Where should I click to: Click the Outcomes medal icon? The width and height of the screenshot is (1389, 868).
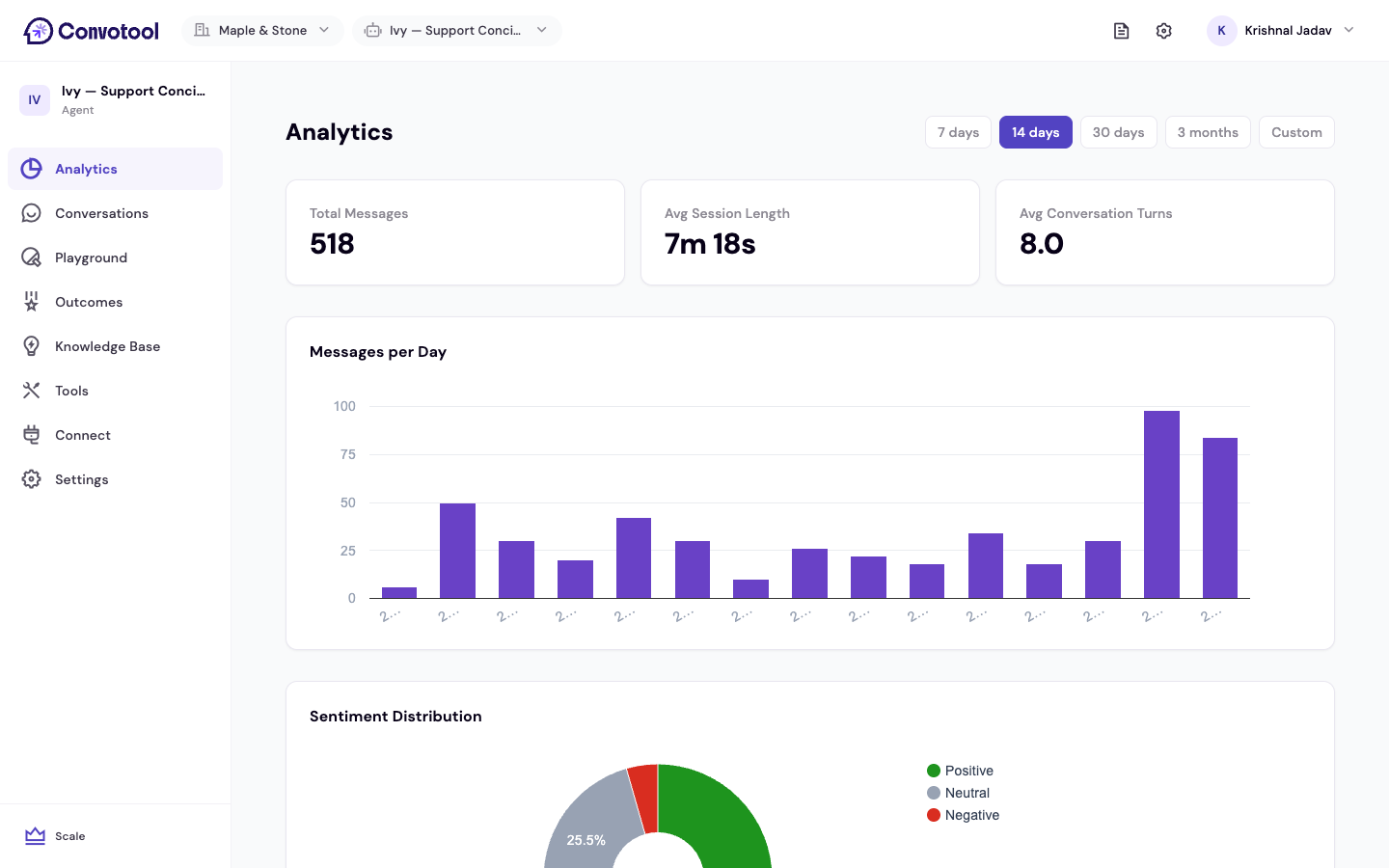point(32,302)
